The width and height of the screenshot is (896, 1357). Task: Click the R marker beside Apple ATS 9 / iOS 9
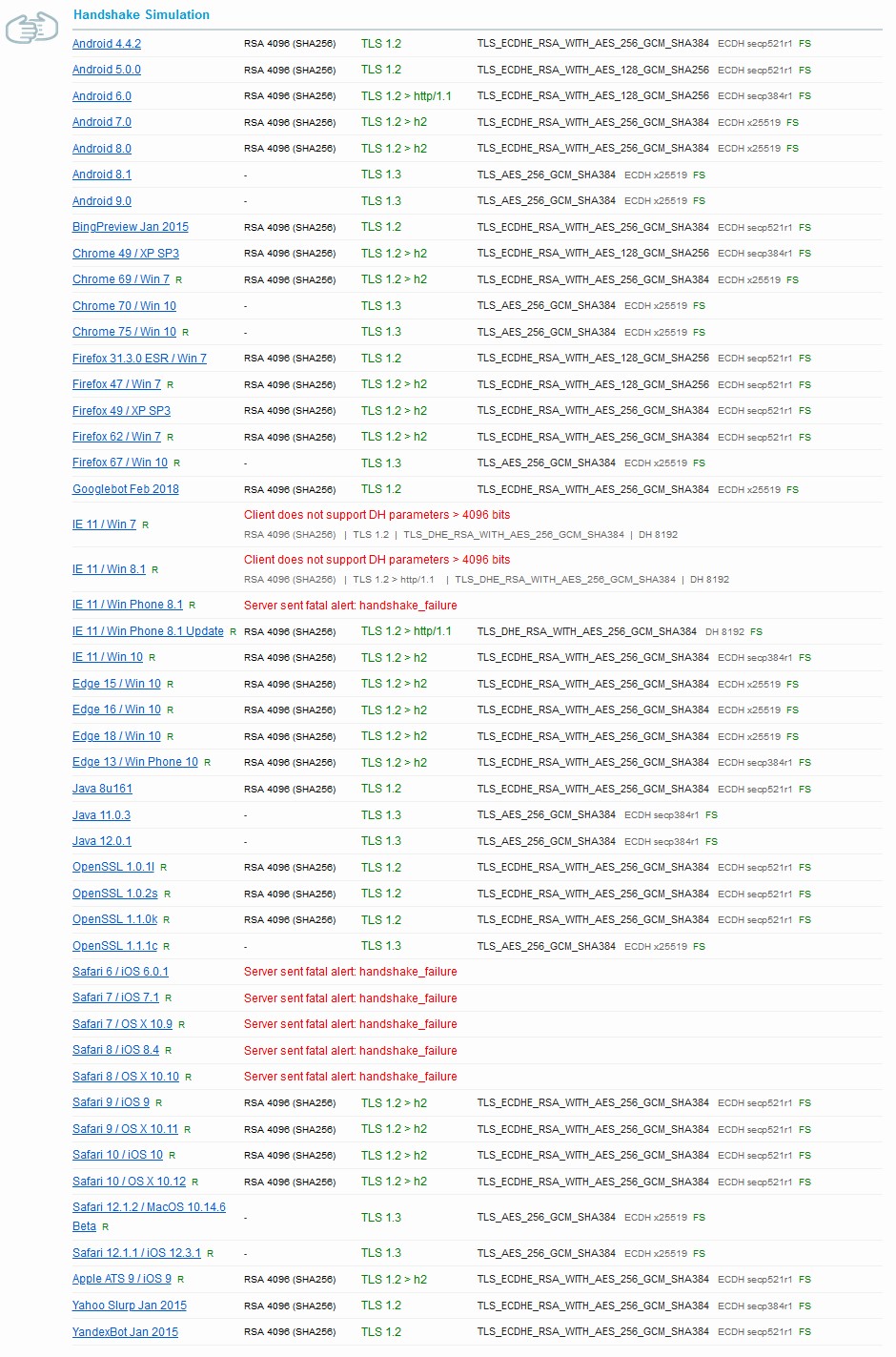(x=180, y=1280)
